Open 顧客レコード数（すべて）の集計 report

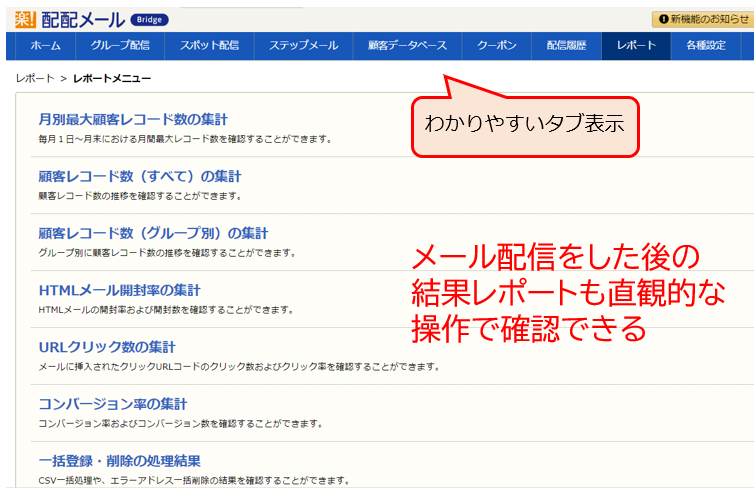coord(139,176)
